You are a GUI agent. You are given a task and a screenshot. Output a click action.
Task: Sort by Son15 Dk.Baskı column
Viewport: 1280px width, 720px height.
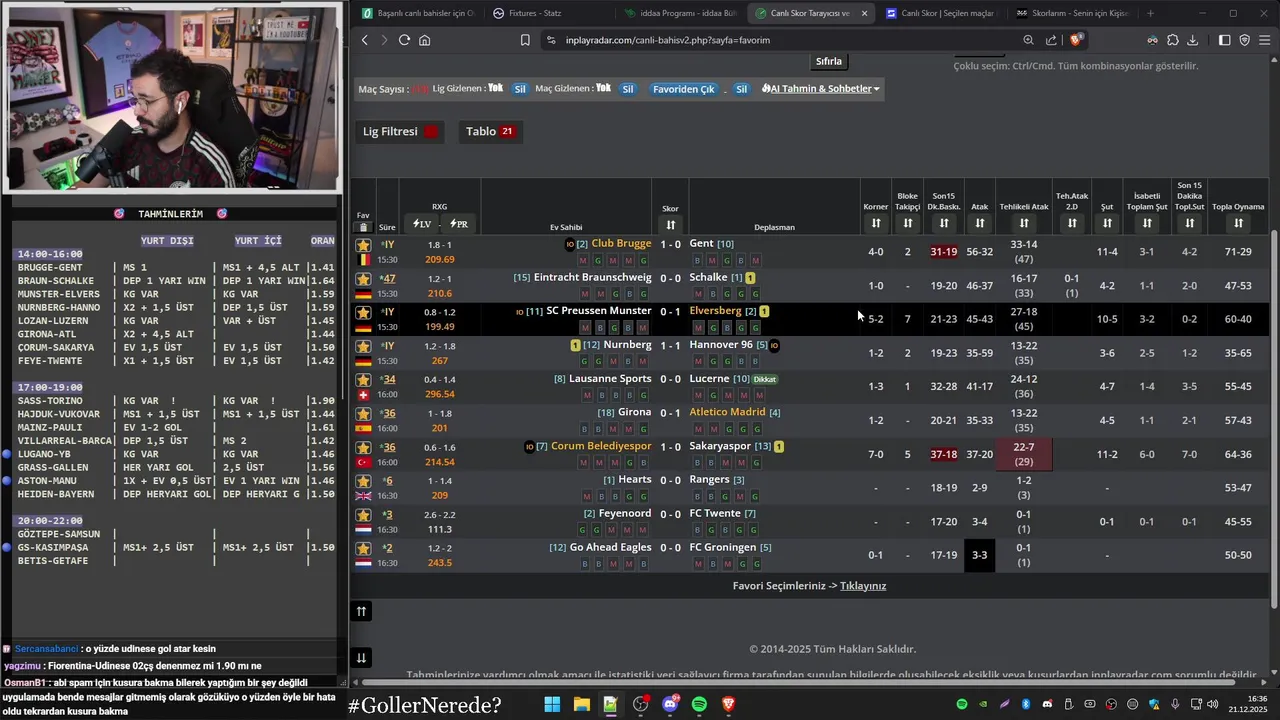[943, 223]
